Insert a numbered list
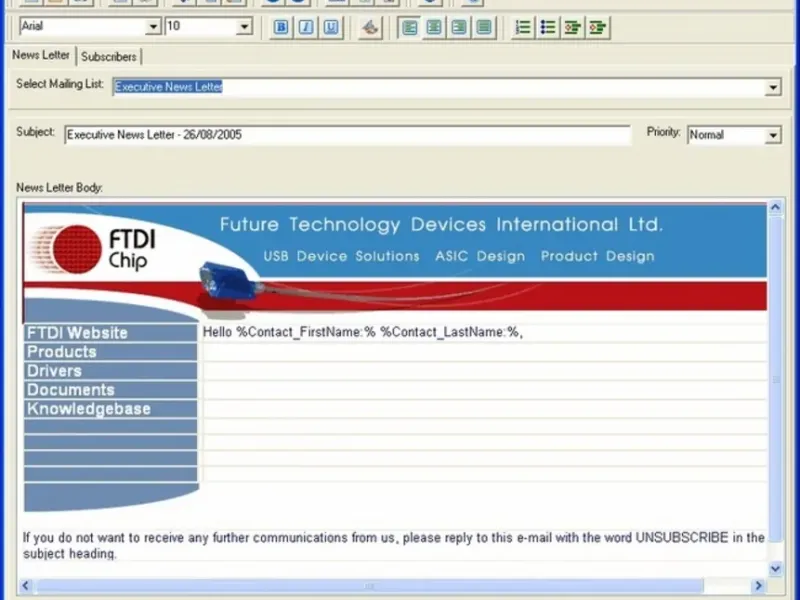The height and width of the screenshot is (600, 800). click(x=523, y=27)
